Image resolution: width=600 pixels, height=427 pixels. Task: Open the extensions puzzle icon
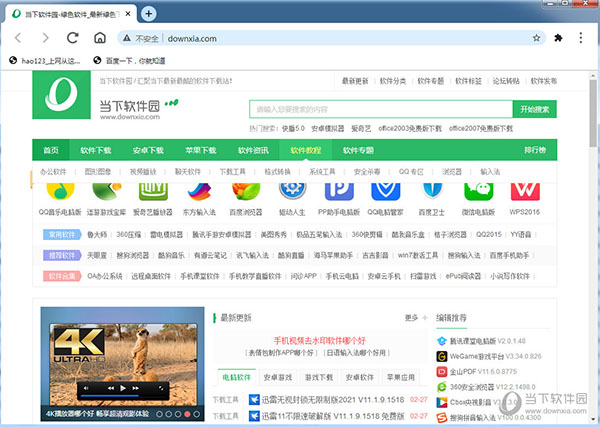tap(558, 38)
